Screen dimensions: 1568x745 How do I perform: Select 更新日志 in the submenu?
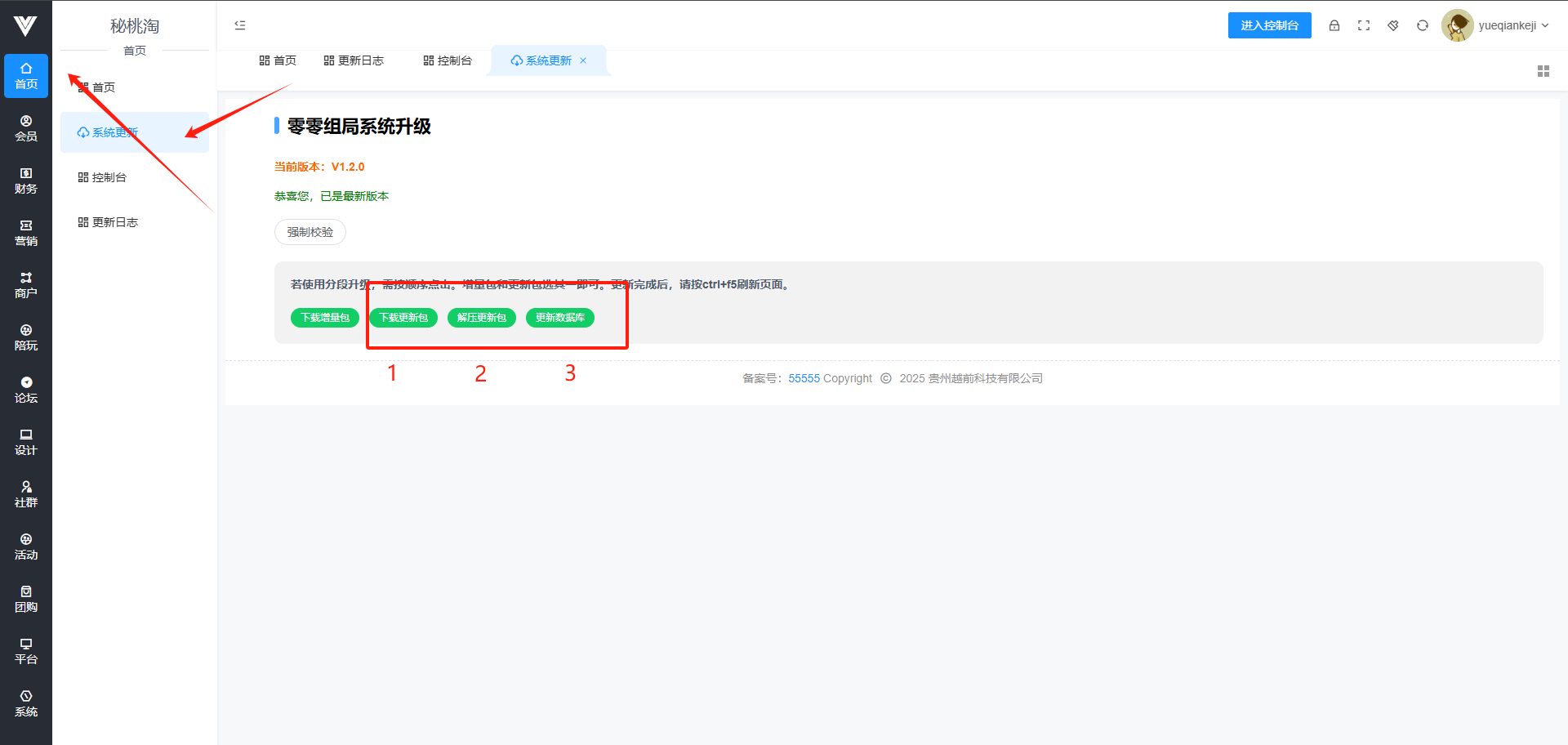click(114, 222)
